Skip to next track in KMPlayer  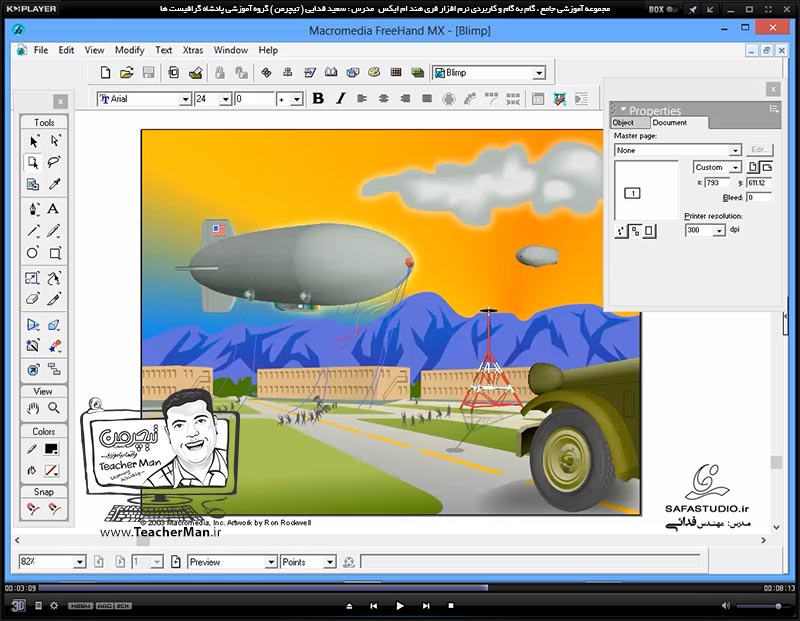426,606
